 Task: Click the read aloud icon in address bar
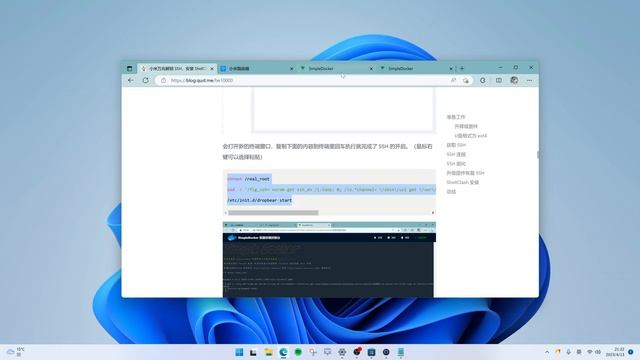tap(453, 80)
